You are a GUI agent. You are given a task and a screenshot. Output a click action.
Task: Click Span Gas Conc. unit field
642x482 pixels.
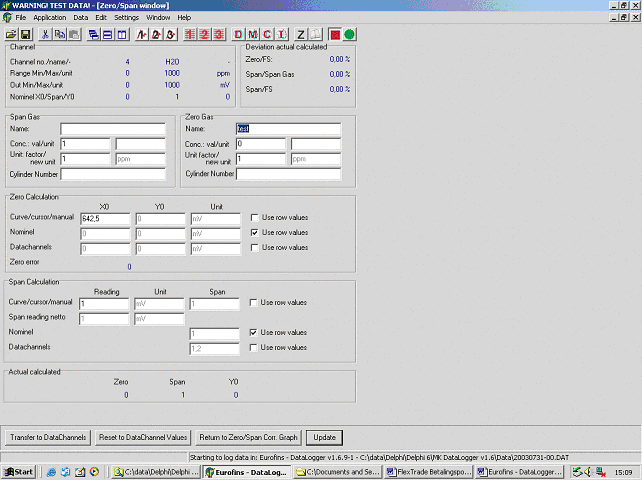click(140, 144)
